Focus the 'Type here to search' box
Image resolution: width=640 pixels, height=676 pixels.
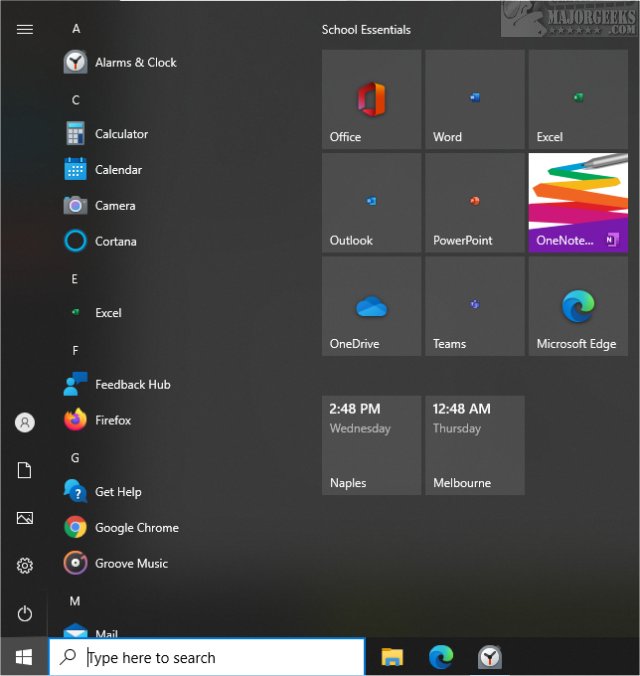click(x=207, y=657)
